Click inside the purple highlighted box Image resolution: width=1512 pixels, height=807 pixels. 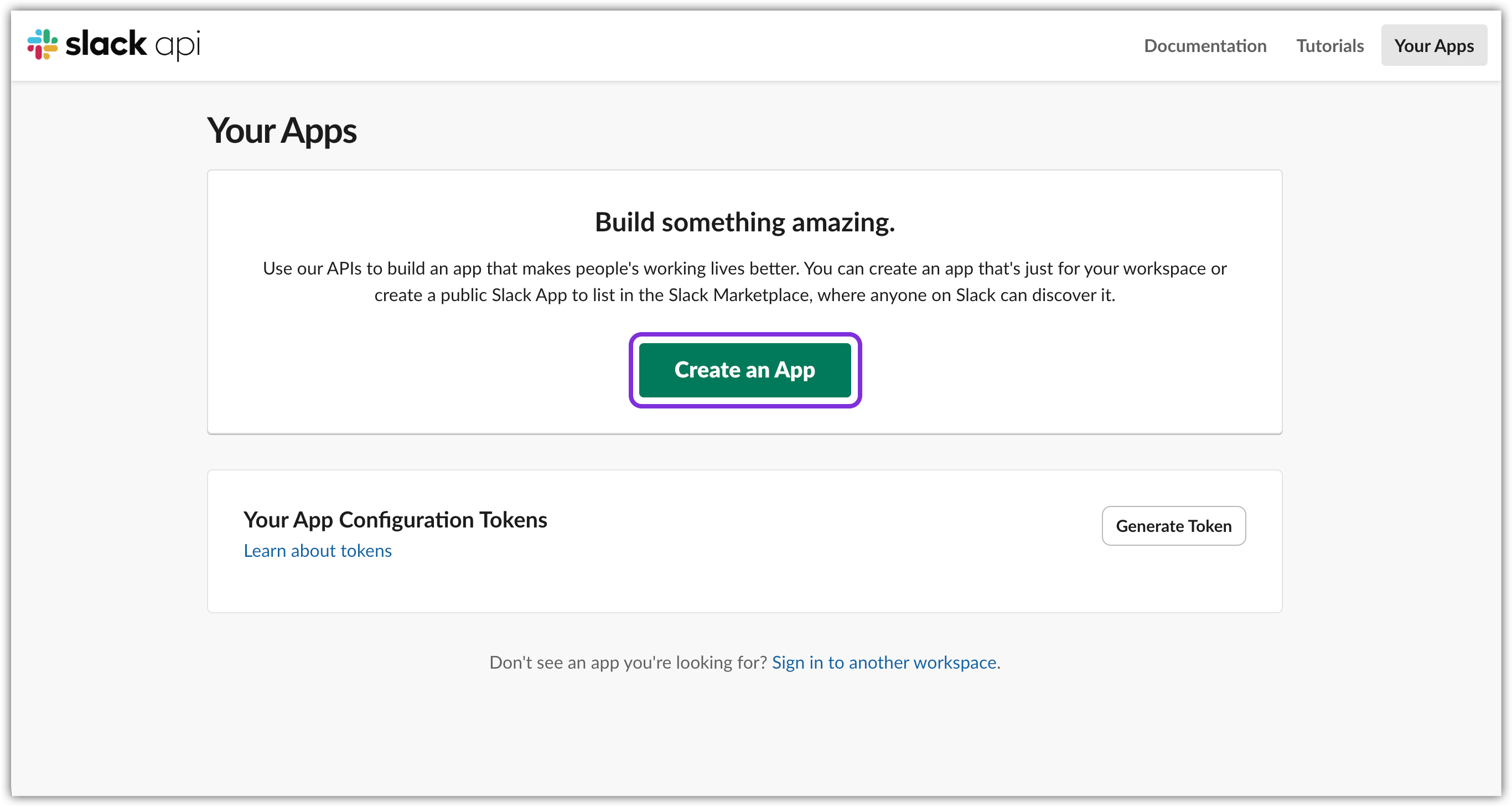[x=745, y=370]
